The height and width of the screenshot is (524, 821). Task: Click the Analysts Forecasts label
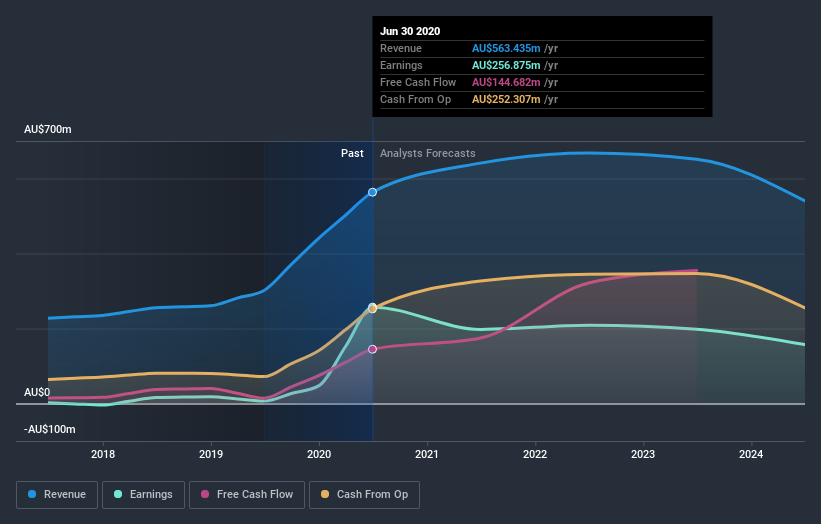pos(428,153)
